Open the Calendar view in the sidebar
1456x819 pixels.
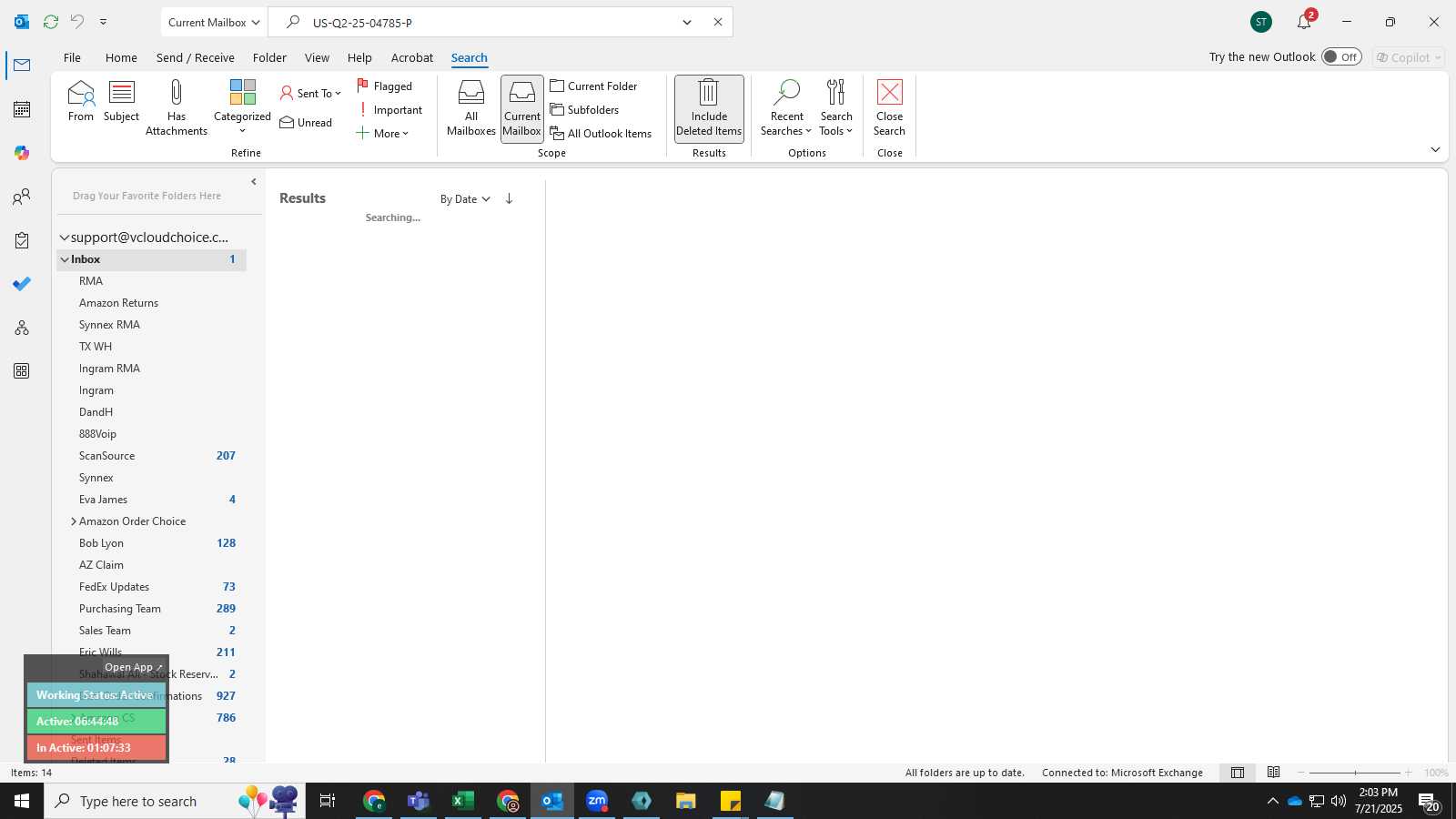(22, 109)
